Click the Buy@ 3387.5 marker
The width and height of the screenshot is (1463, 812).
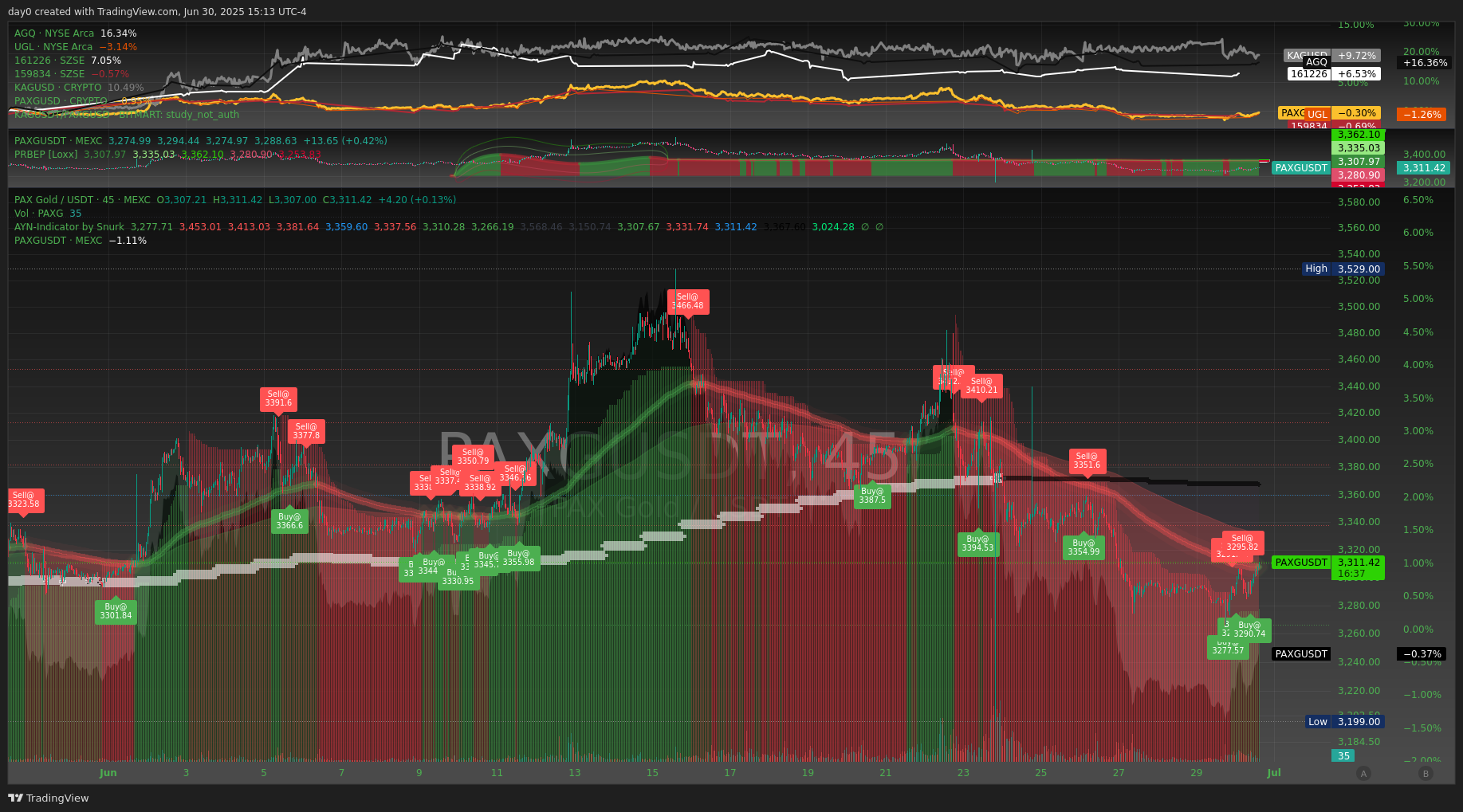tap(872, 496)
